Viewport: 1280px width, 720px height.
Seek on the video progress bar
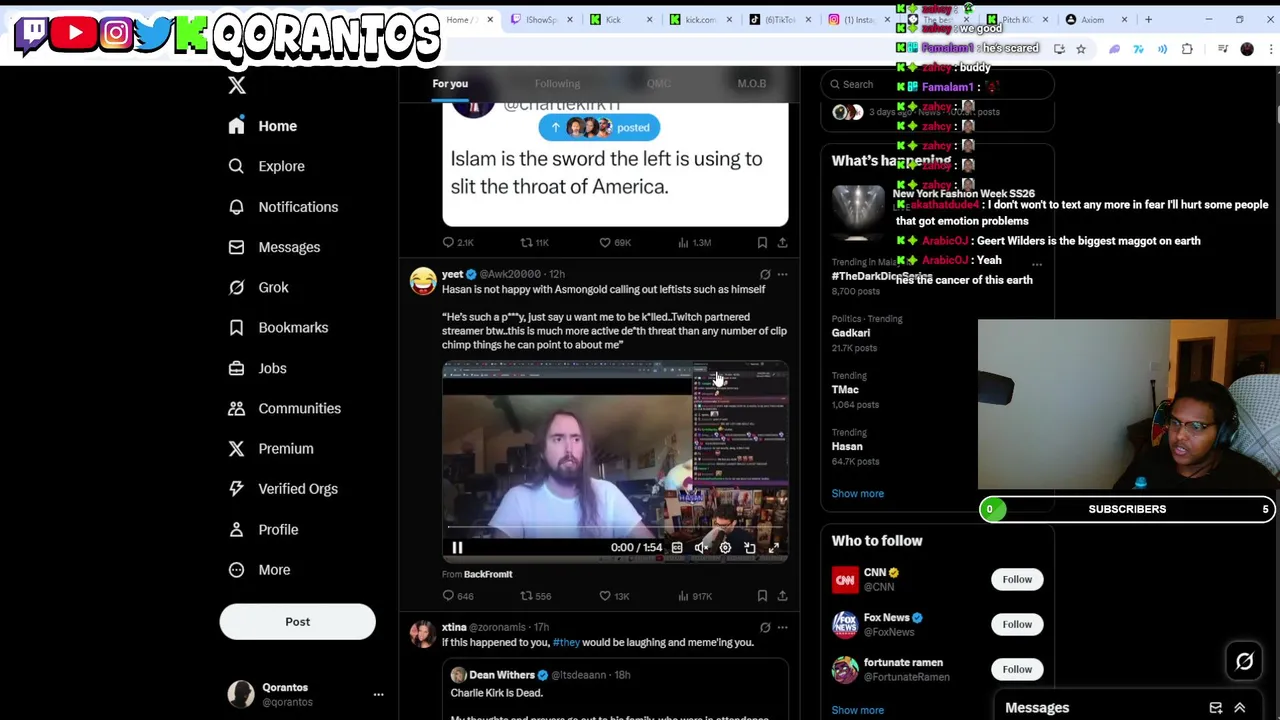(x=615, y=527)
